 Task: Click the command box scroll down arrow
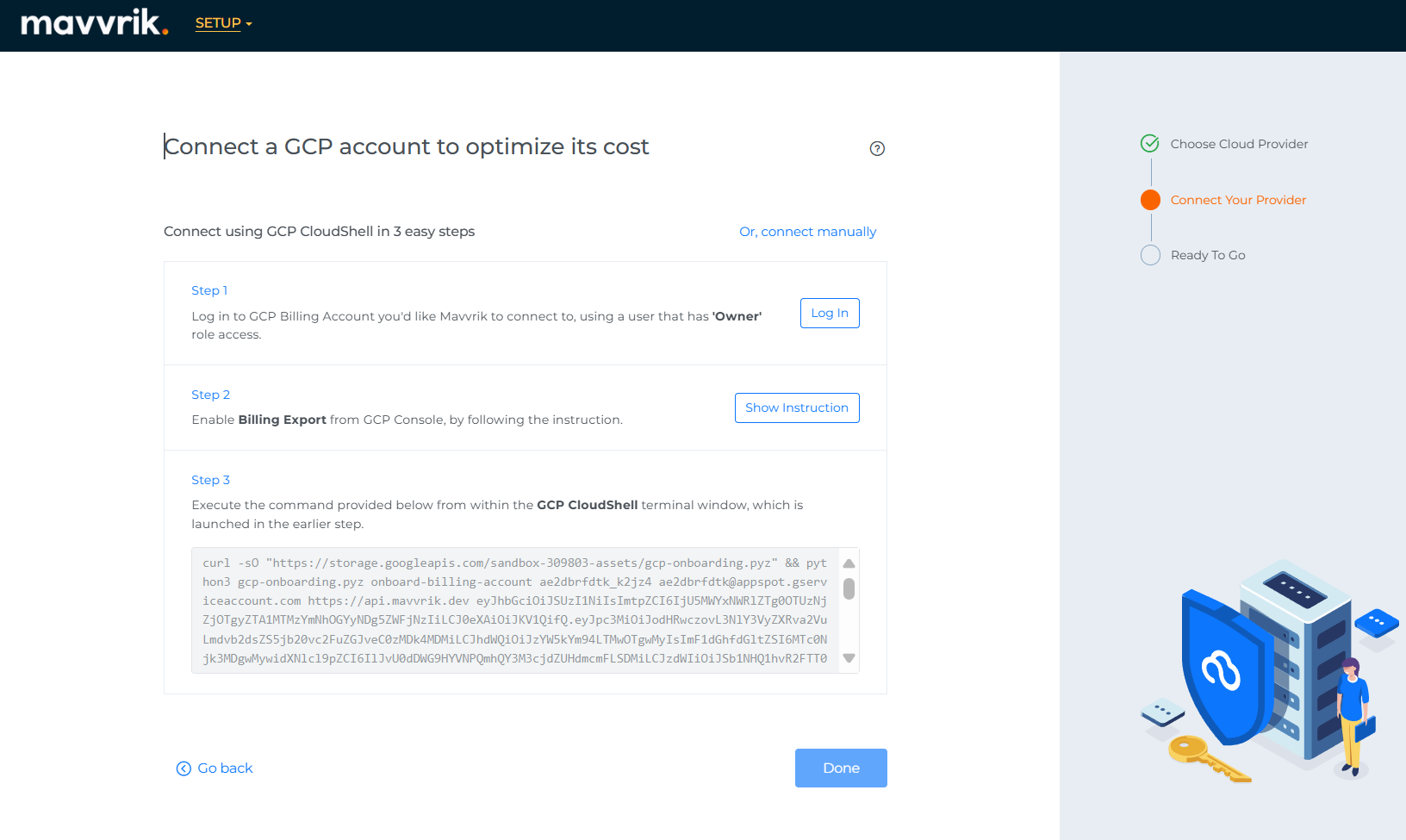849,658
